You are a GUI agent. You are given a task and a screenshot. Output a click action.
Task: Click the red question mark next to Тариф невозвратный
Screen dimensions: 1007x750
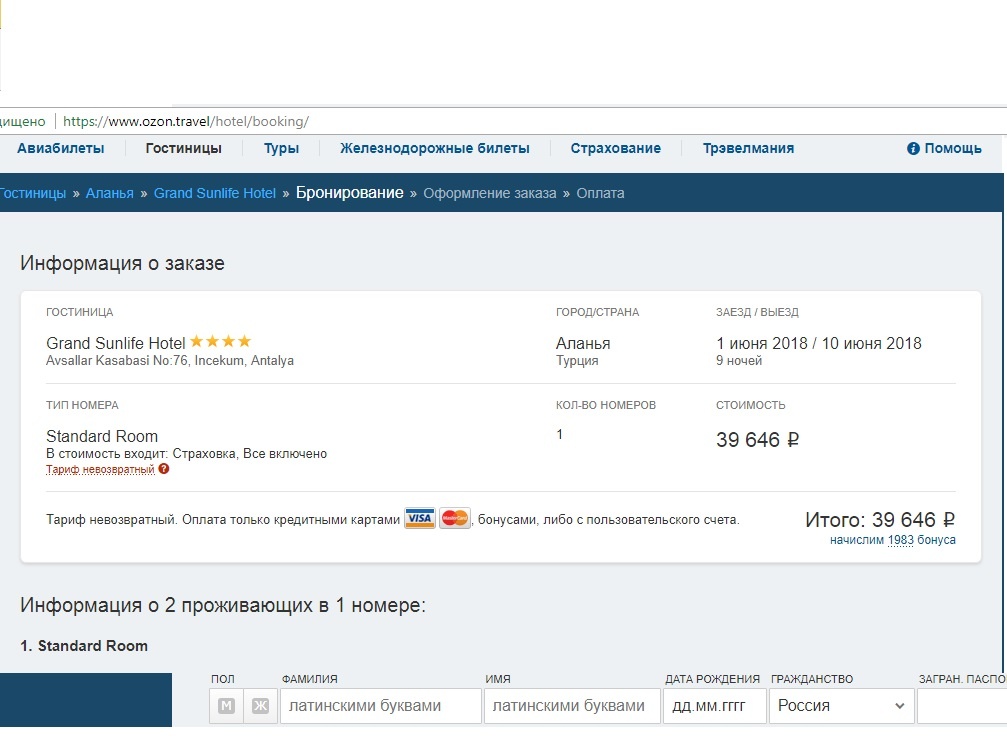tap(164, 469)
